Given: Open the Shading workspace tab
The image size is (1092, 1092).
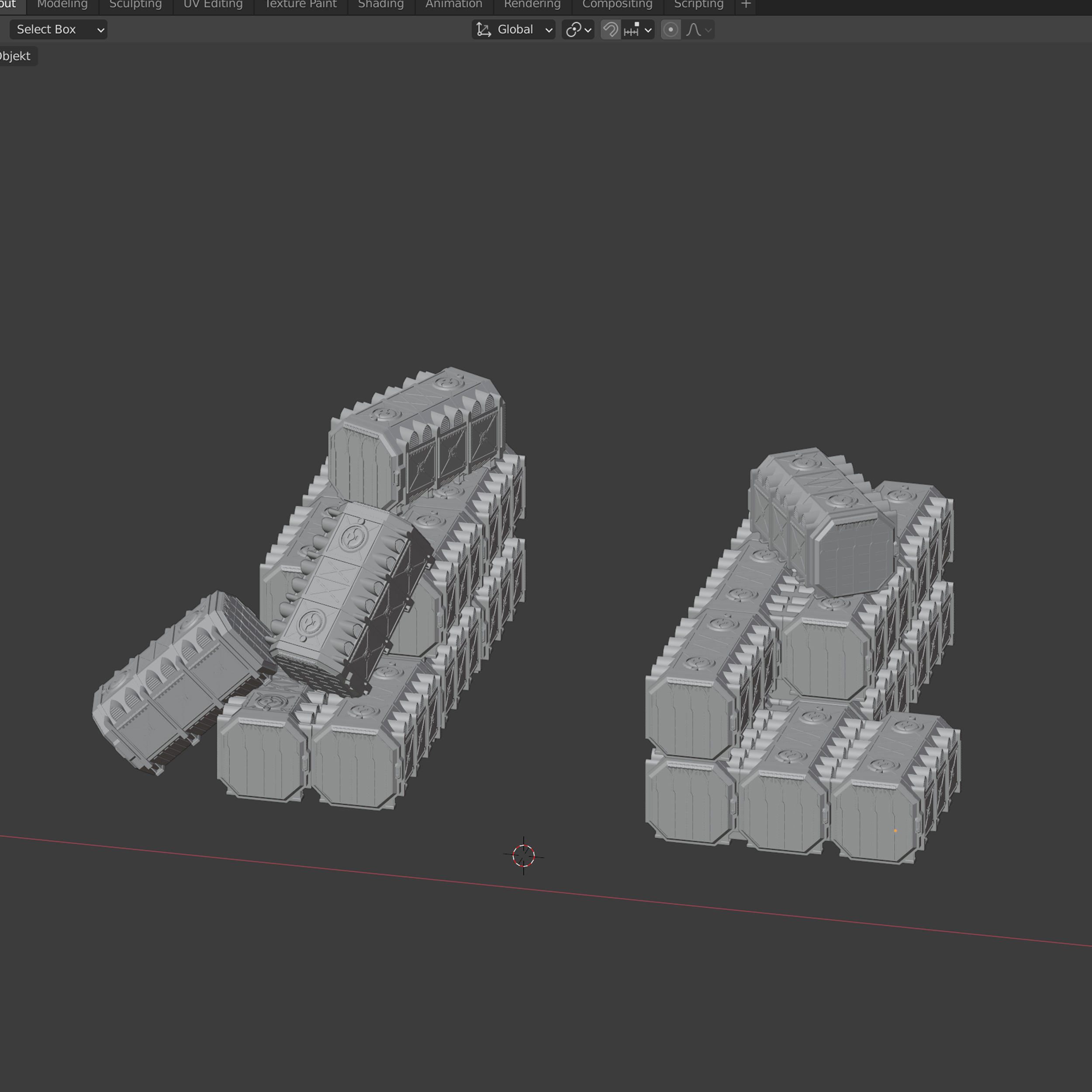Looking at the screenshot, I should [380, 4].
